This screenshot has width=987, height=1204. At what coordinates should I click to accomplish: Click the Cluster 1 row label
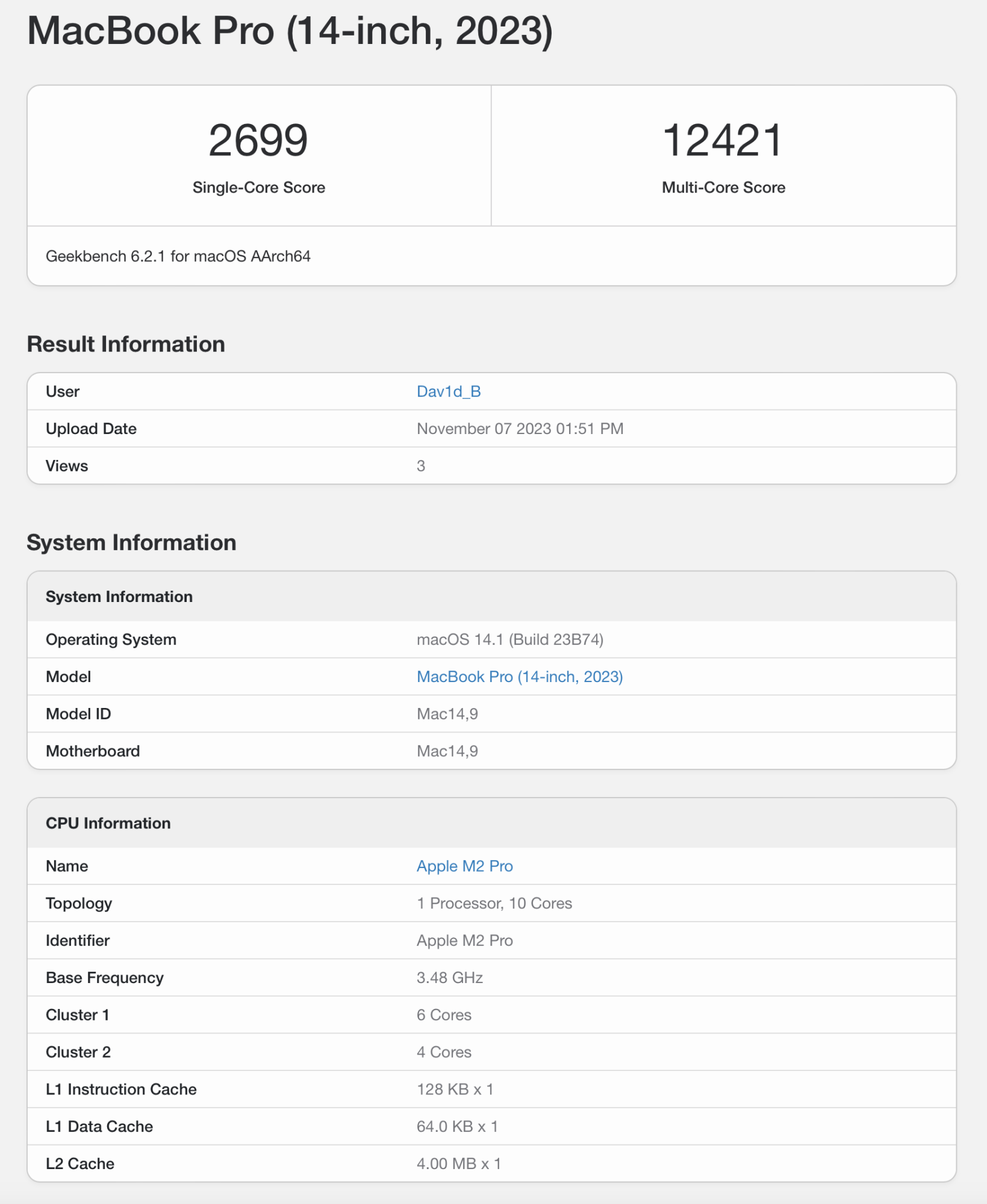point(78,1015)
